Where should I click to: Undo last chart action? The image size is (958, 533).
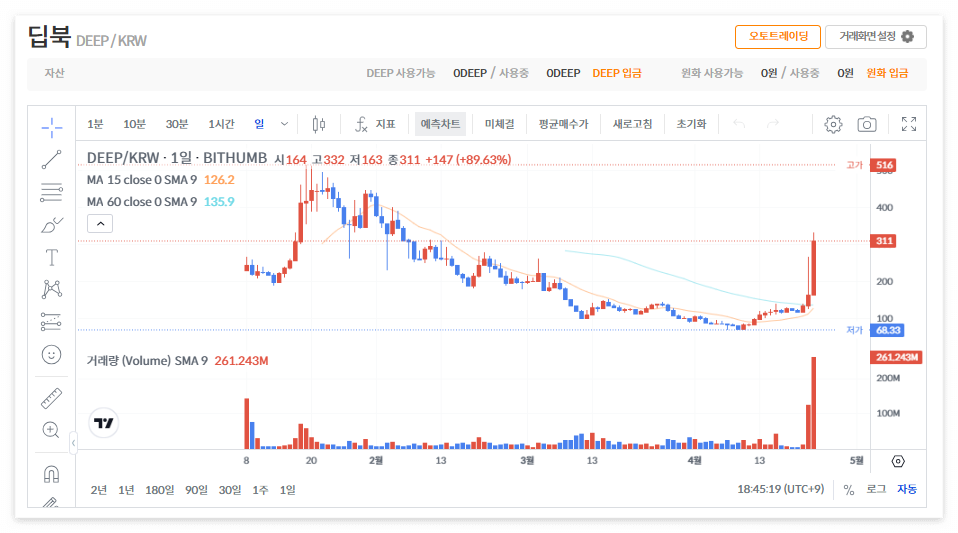point(739,124)
